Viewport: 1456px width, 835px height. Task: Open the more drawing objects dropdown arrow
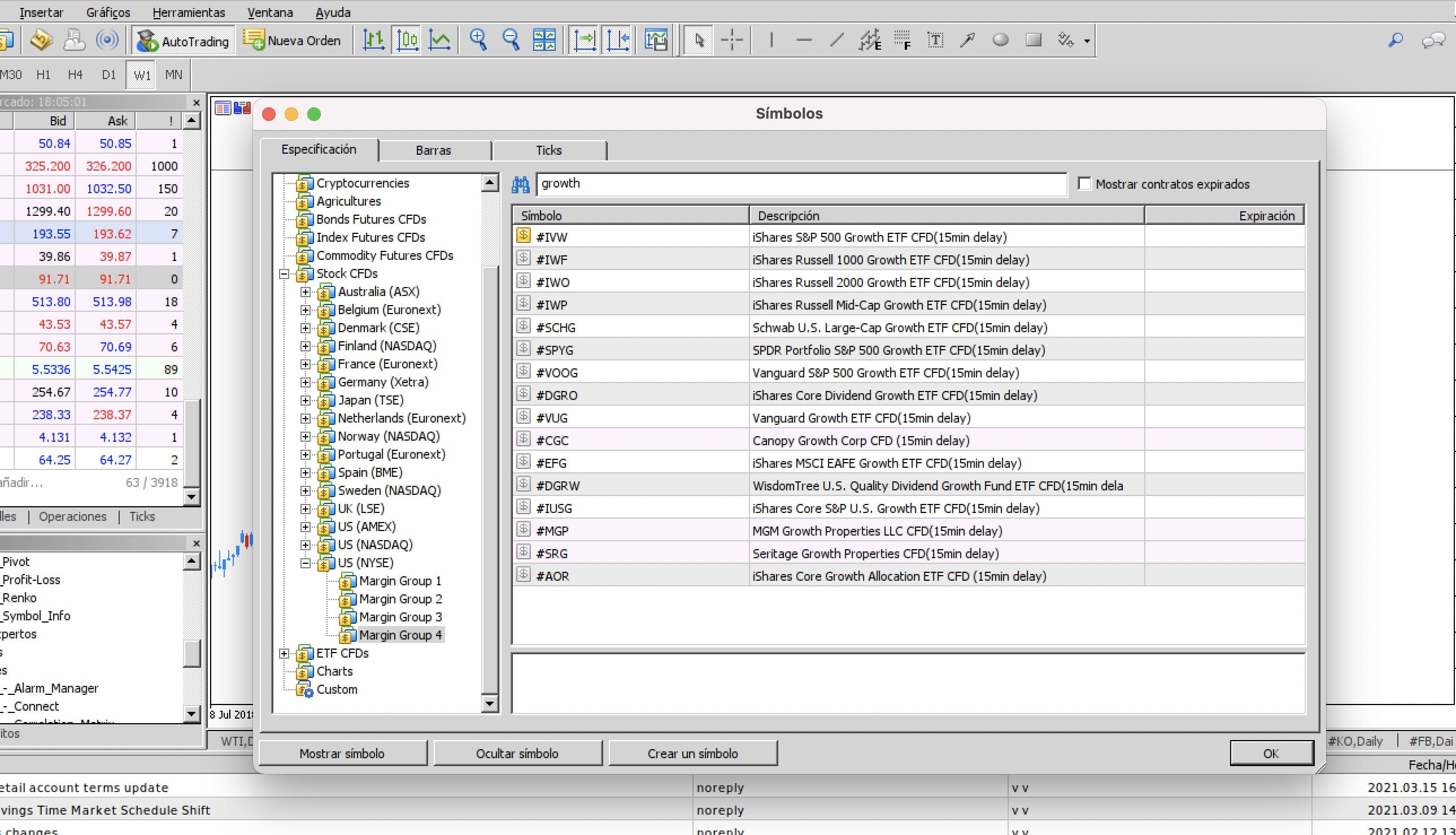pyautogui.click(x=1087, y=41)
